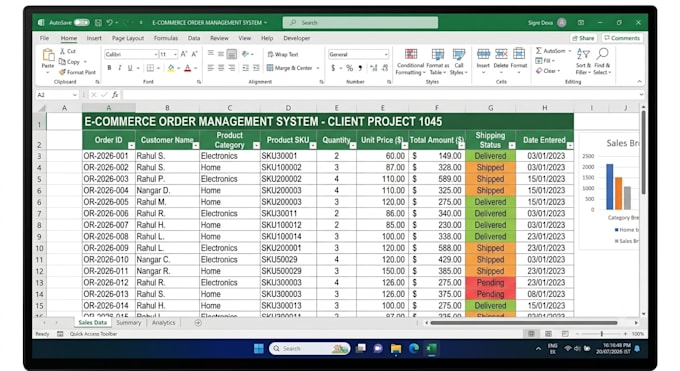Click the zoom slider in status bar

click(602, 334)
